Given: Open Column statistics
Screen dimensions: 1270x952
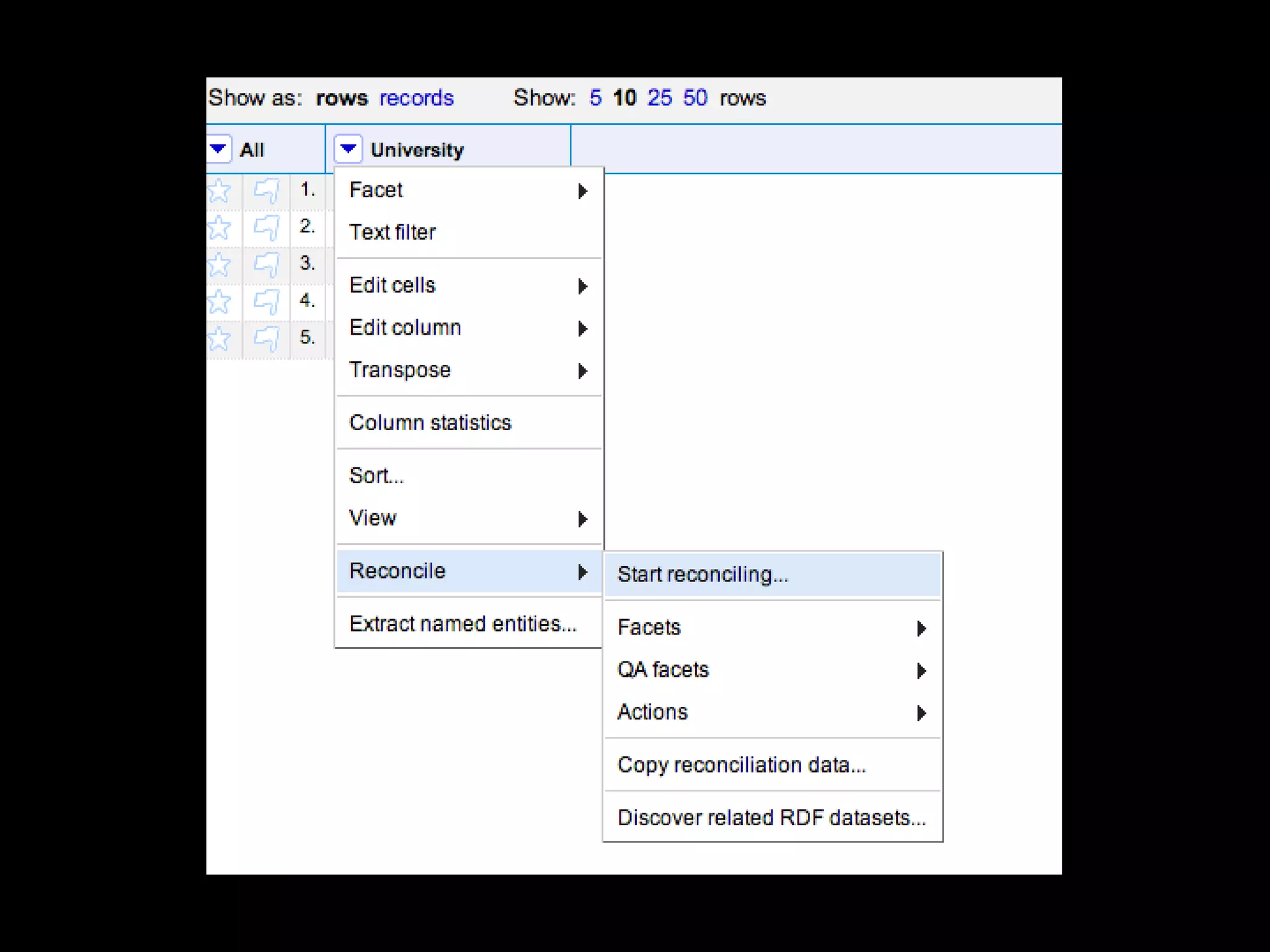Looking at the screenshot, I should 430,423.
